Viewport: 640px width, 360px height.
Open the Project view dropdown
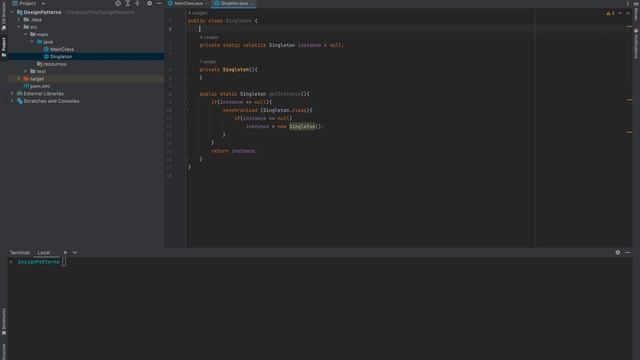click(43, 3)
